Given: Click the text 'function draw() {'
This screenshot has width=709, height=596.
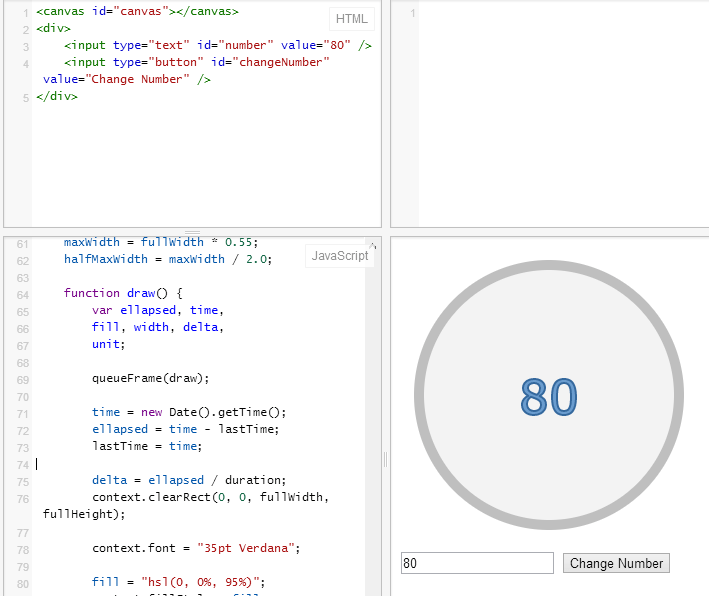Looking at the screenshot, I should pos(123,293).
